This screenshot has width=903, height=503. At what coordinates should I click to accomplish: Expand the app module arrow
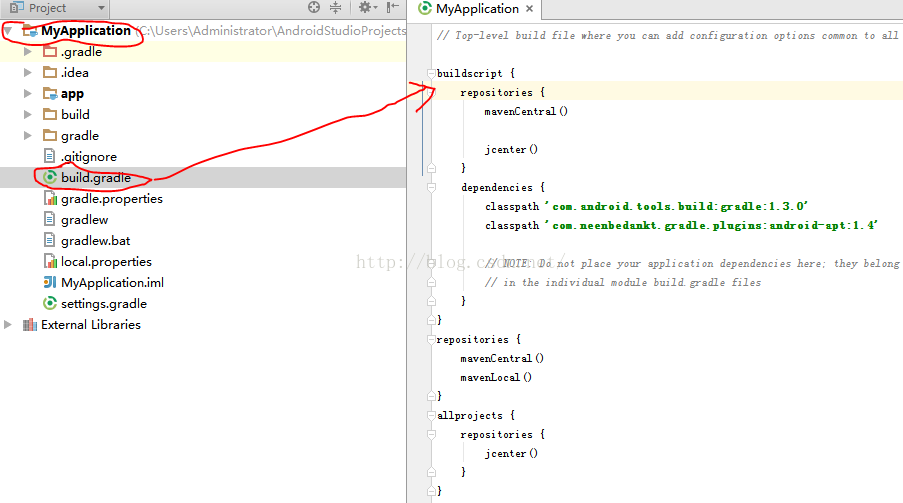(x=28, y=93)
